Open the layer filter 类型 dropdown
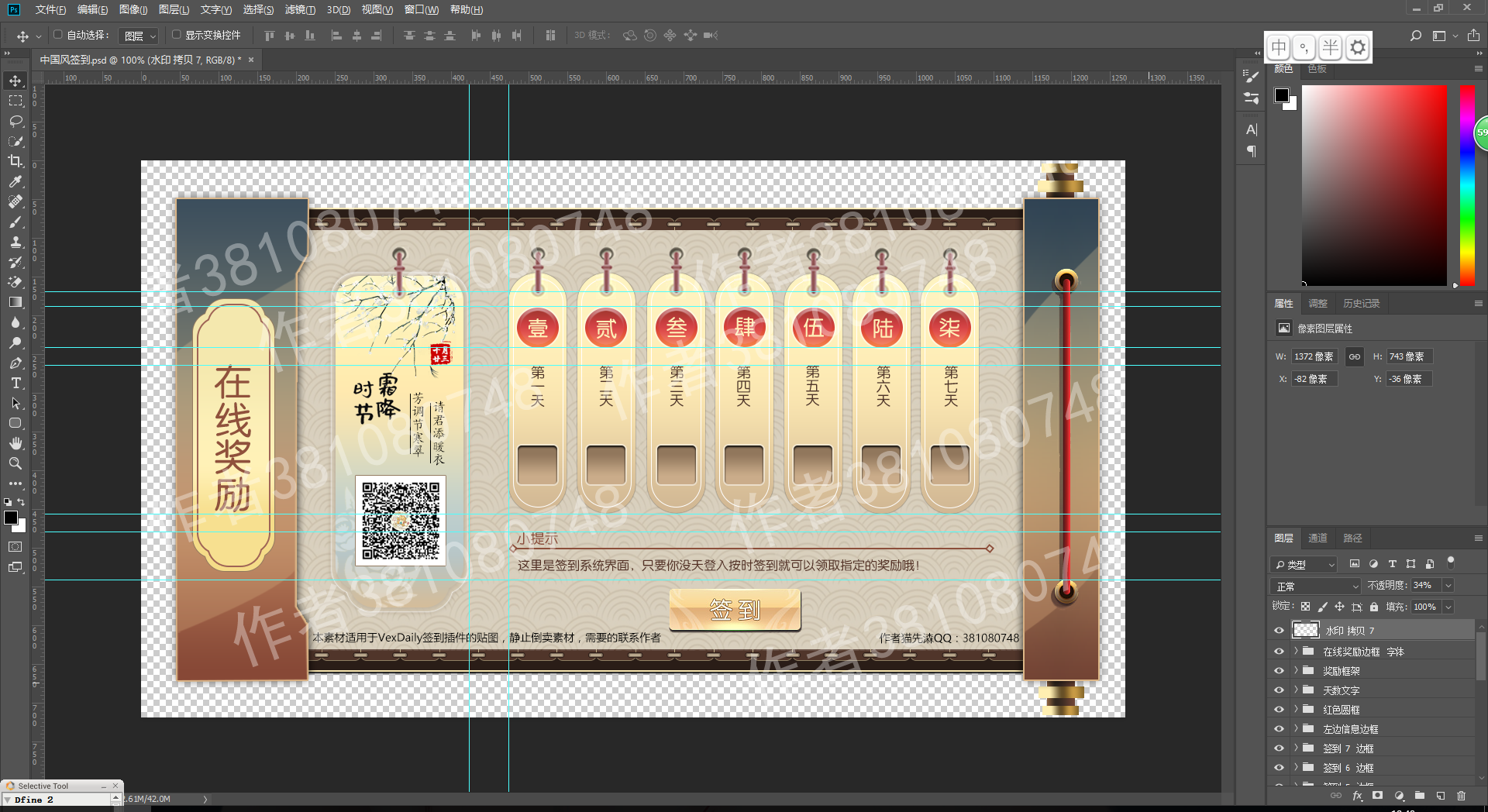 1304,564
